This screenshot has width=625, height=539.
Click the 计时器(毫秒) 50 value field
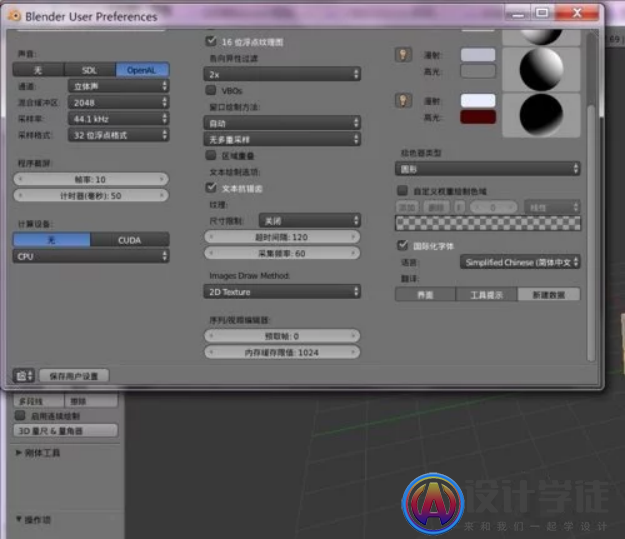click(91, 196)
